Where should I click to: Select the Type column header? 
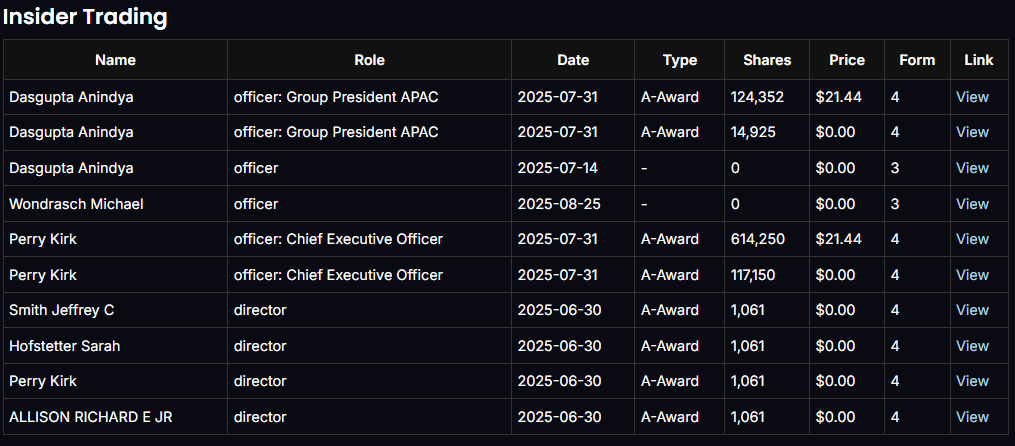coord(680,60)
